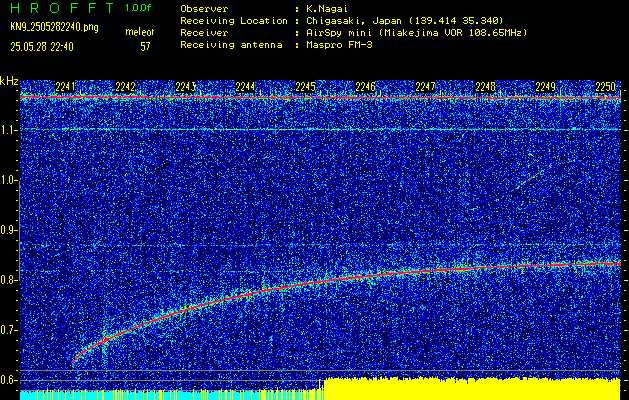Click the 2245 time marker
The height and width of the screenshot is (400, 629).
tap(305, 87)
